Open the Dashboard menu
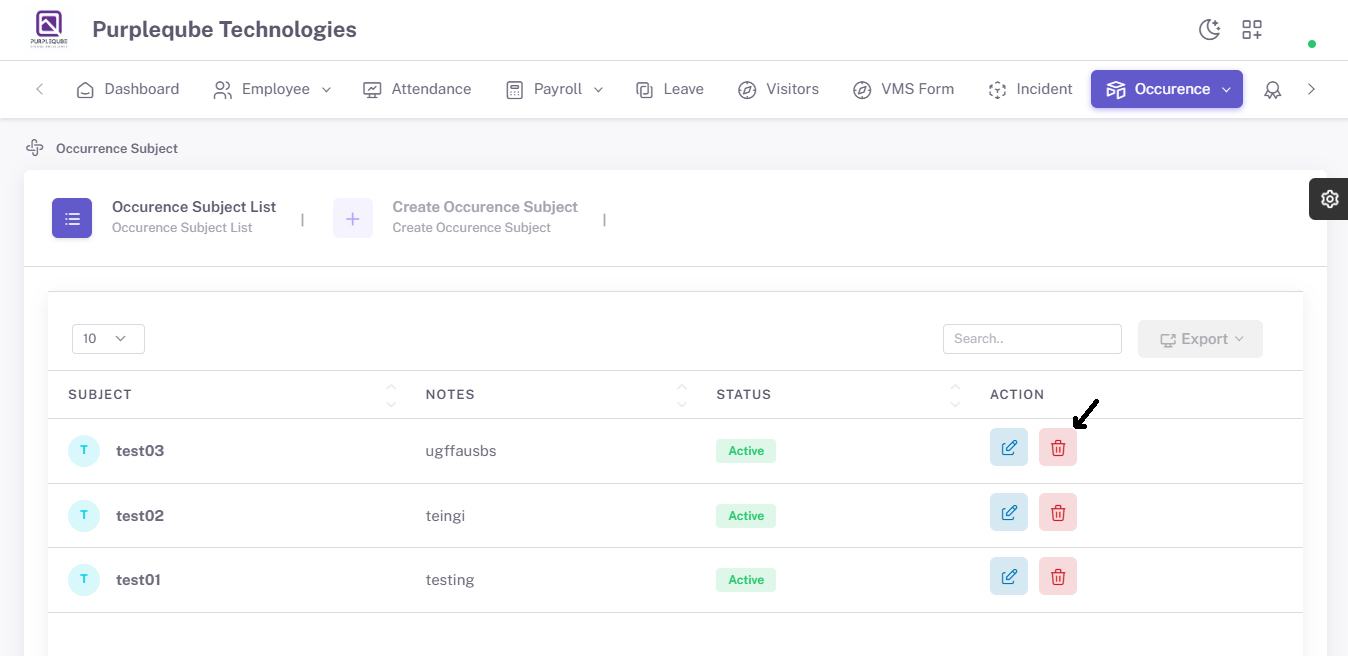This screenshot has height=656, width=1348. point(128,89)
